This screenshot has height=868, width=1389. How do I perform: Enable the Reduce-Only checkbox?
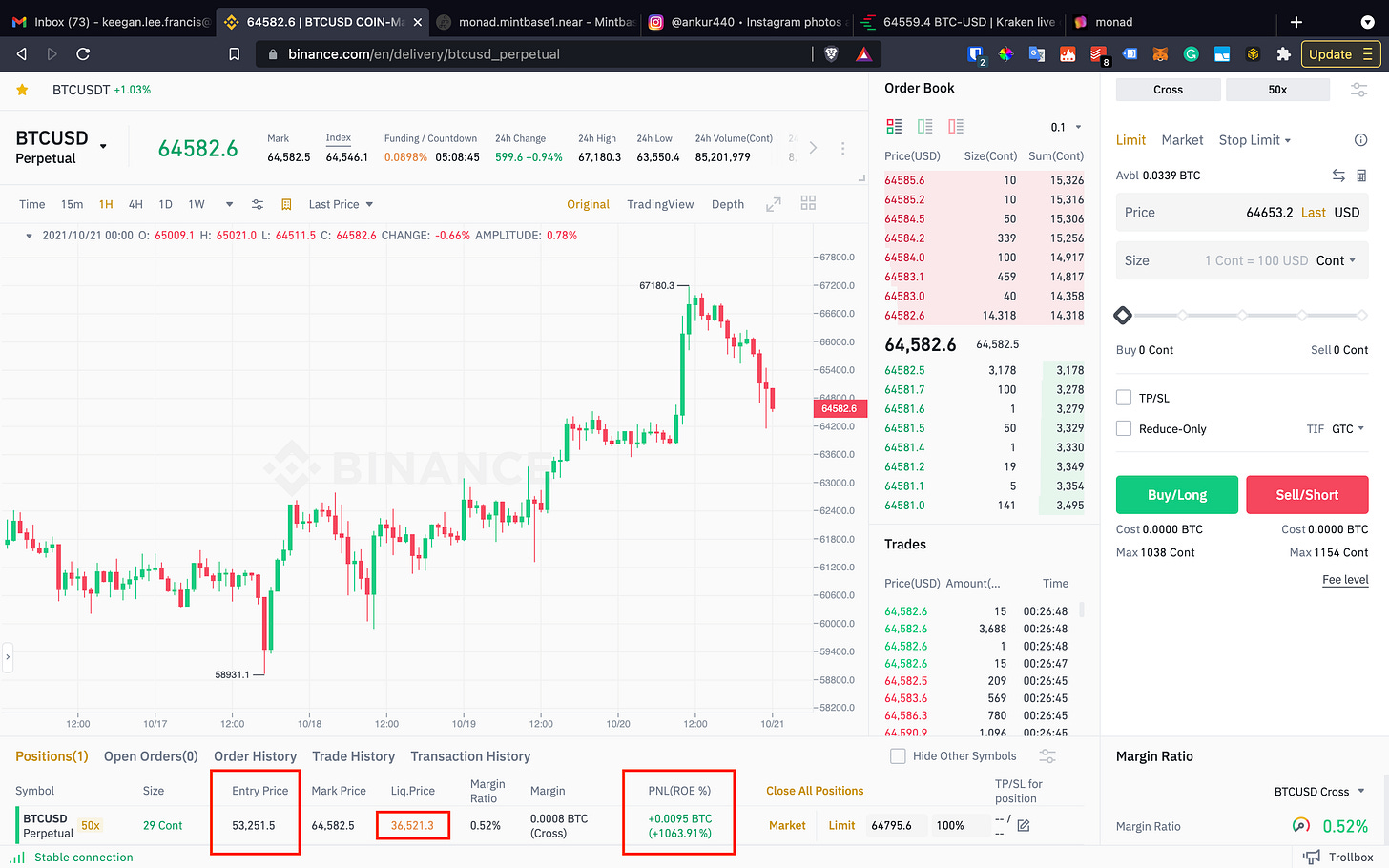click(1124, 428)
